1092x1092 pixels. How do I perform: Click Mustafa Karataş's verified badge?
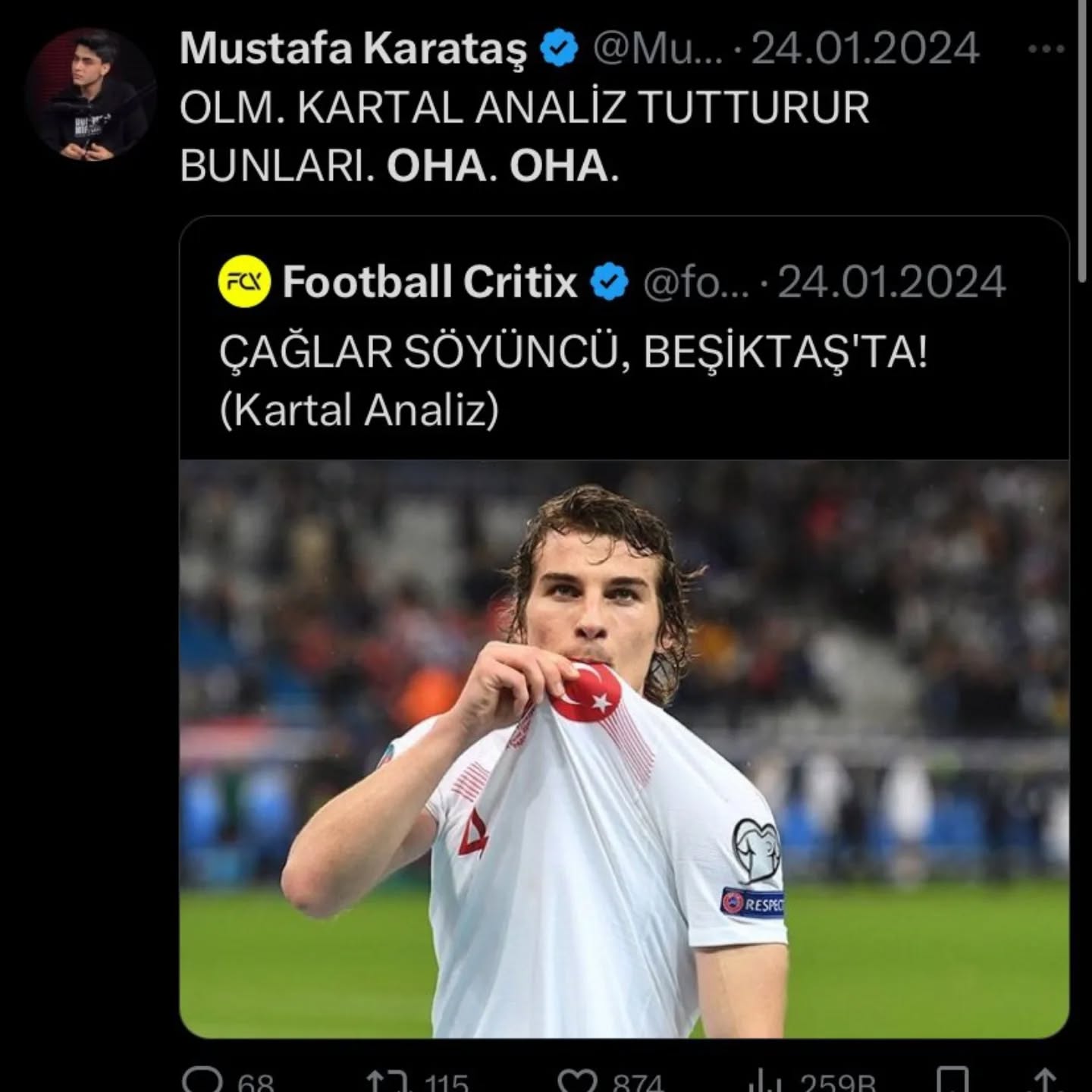coord(559,49)
